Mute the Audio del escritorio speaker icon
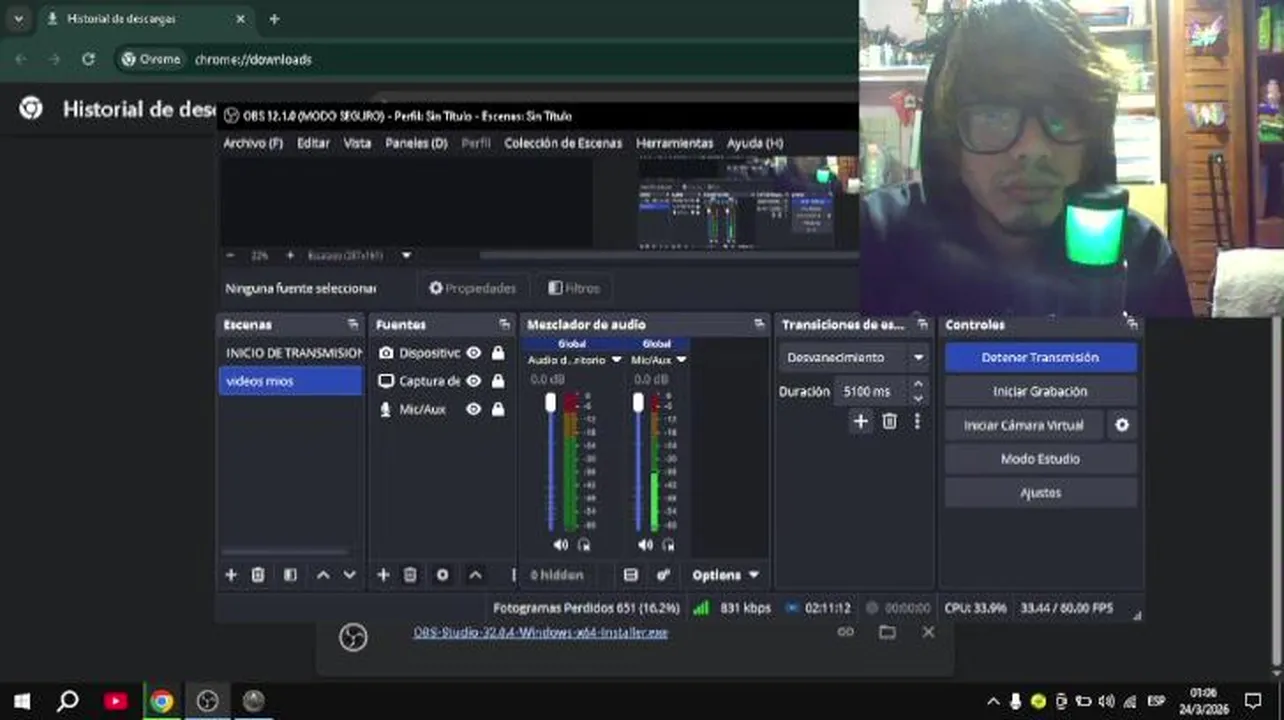 (x=560, y=545)
